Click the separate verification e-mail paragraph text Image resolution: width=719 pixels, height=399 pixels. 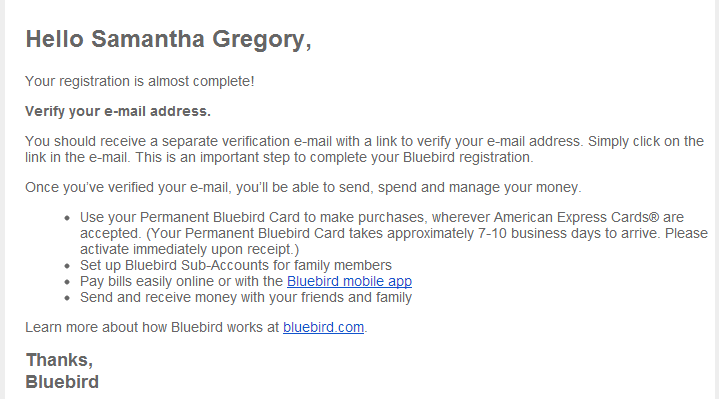tap(364, 149)
